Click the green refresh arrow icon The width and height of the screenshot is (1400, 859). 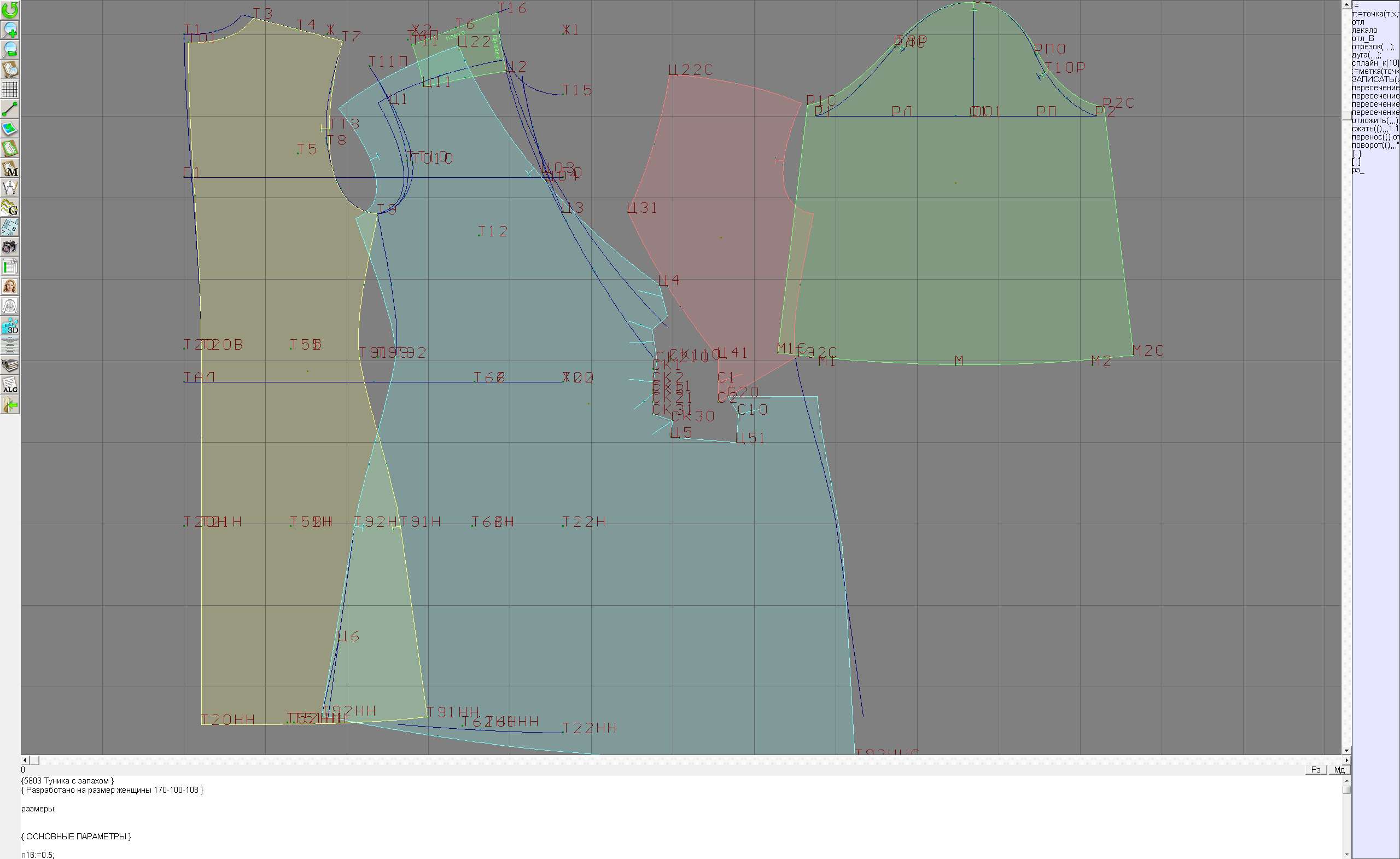point(10,10)
